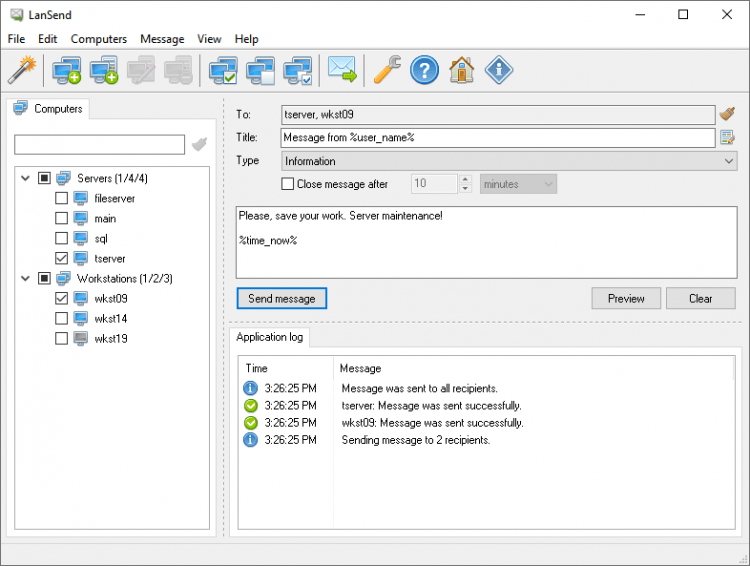Toggle the Workstations group checkbox
Screen dimensions: 750x566
tap(44, 278)
